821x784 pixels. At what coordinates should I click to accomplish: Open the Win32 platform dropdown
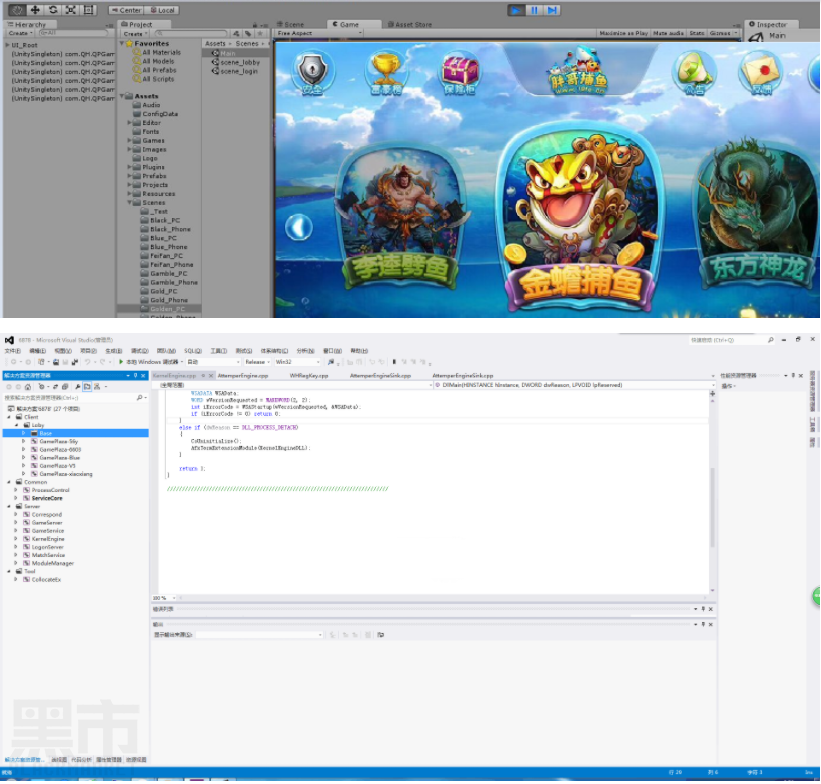click(297, 362)
